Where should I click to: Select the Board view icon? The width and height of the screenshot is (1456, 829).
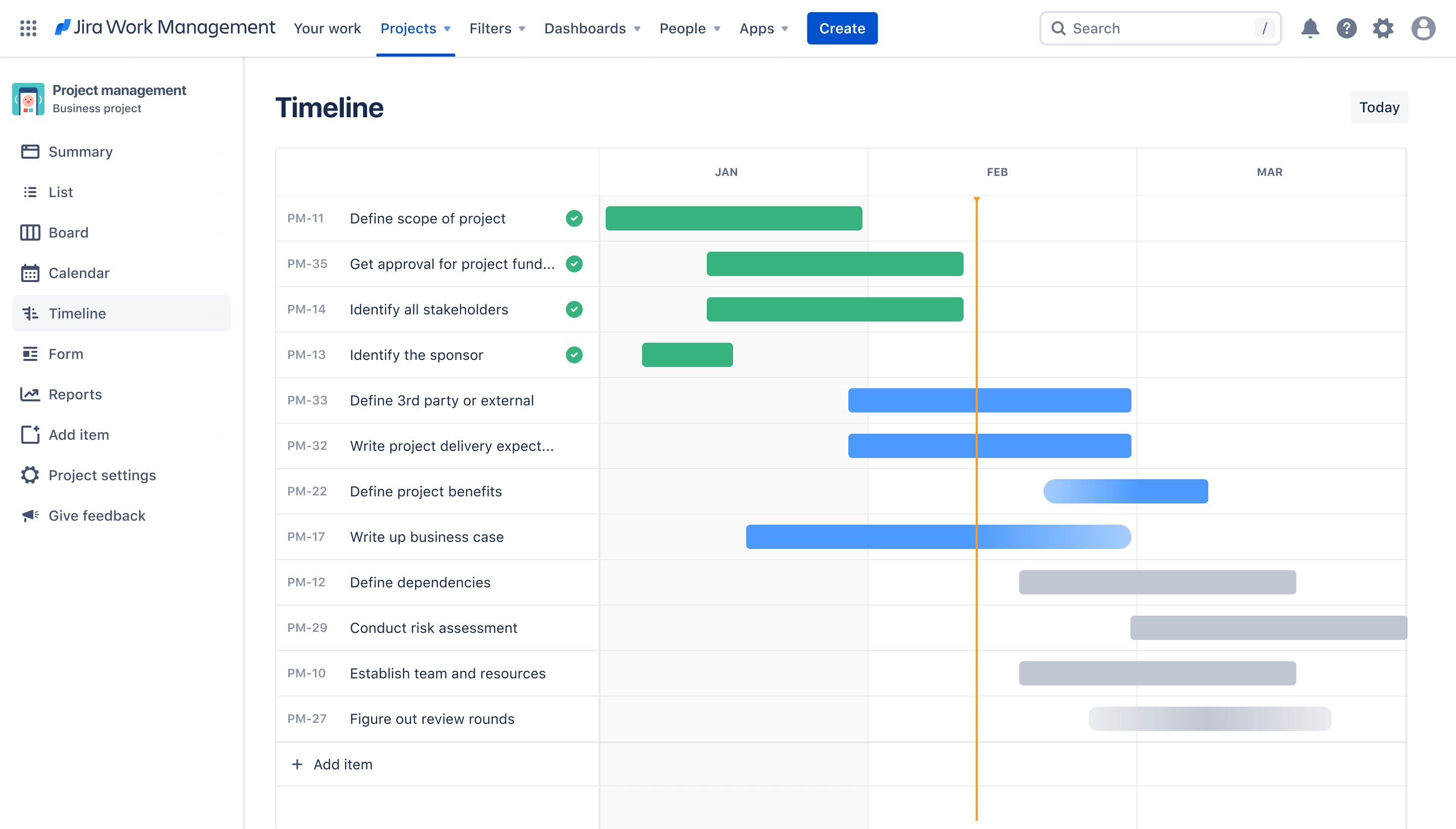[x=30, y=232]
